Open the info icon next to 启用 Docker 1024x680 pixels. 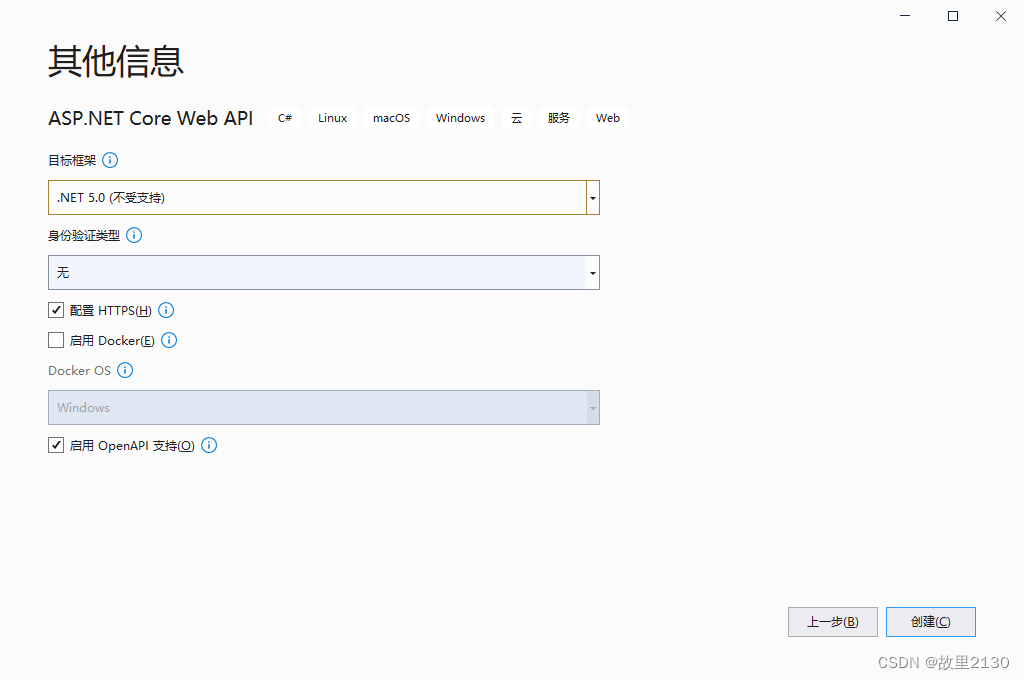[169, 340]
